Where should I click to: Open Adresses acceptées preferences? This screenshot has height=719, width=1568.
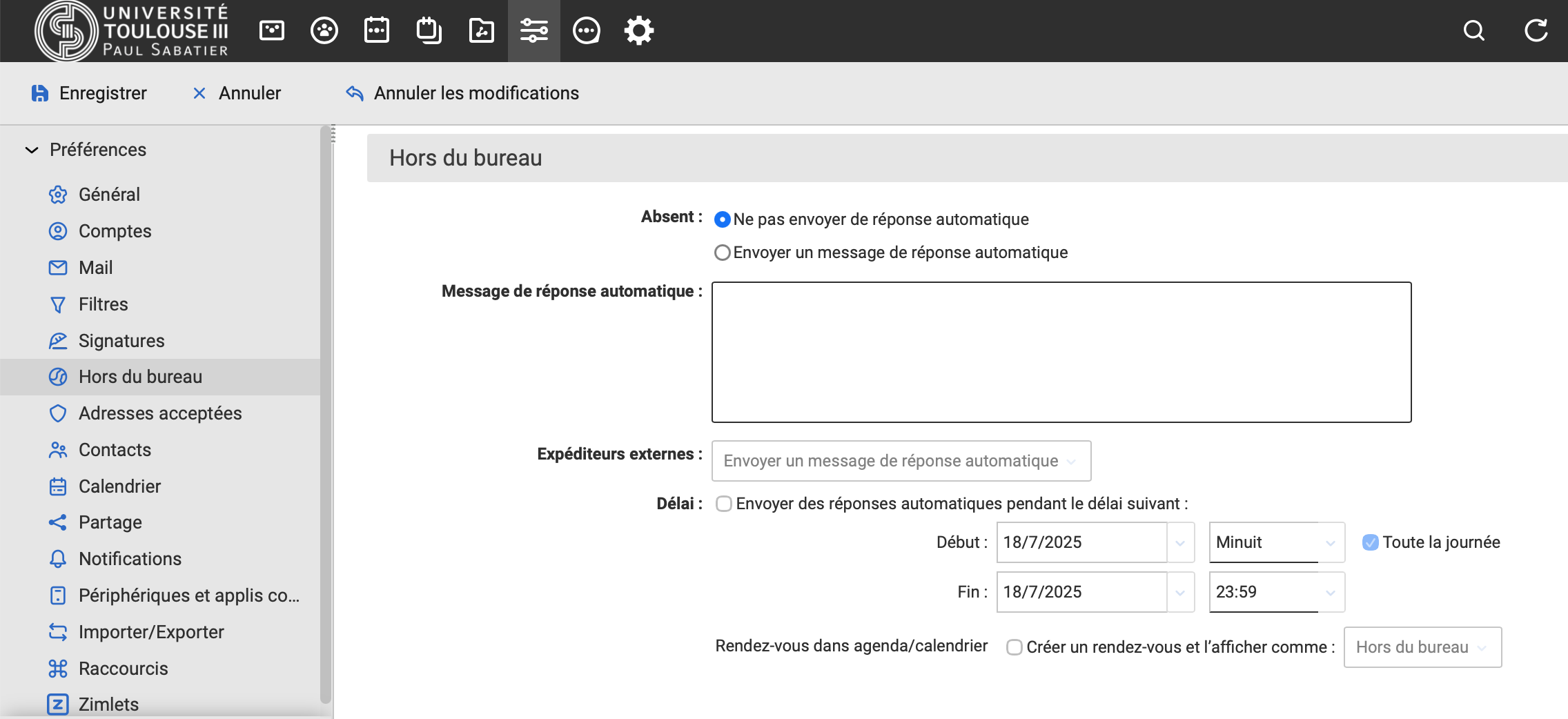pyautogui.click(x=161, y=413)
